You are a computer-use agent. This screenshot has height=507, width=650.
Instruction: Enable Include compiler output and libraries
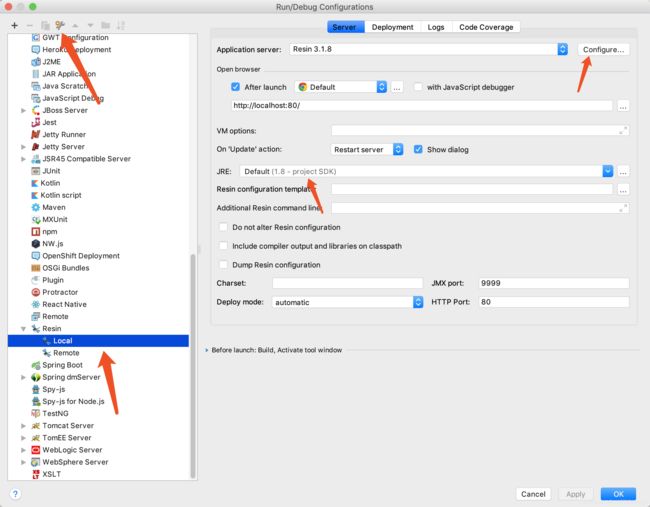[x=223, y=245]
